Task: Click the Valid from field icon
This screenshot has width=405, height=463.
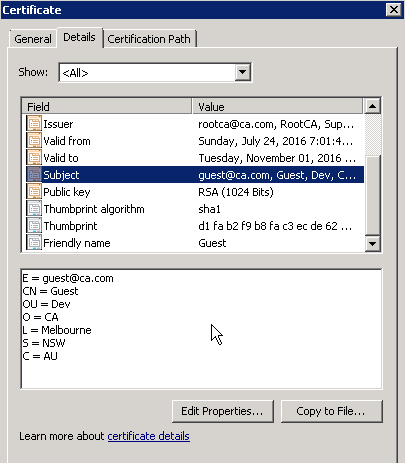Action: click(34, 141)
